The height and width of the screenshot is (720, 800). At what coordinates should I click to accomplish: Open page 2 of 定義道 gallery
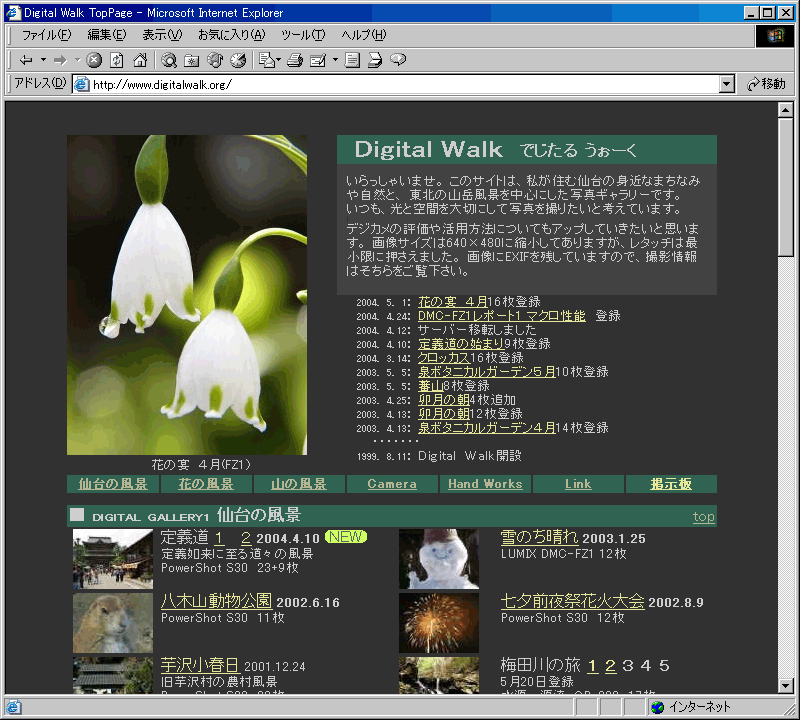[x=246, y=538]
